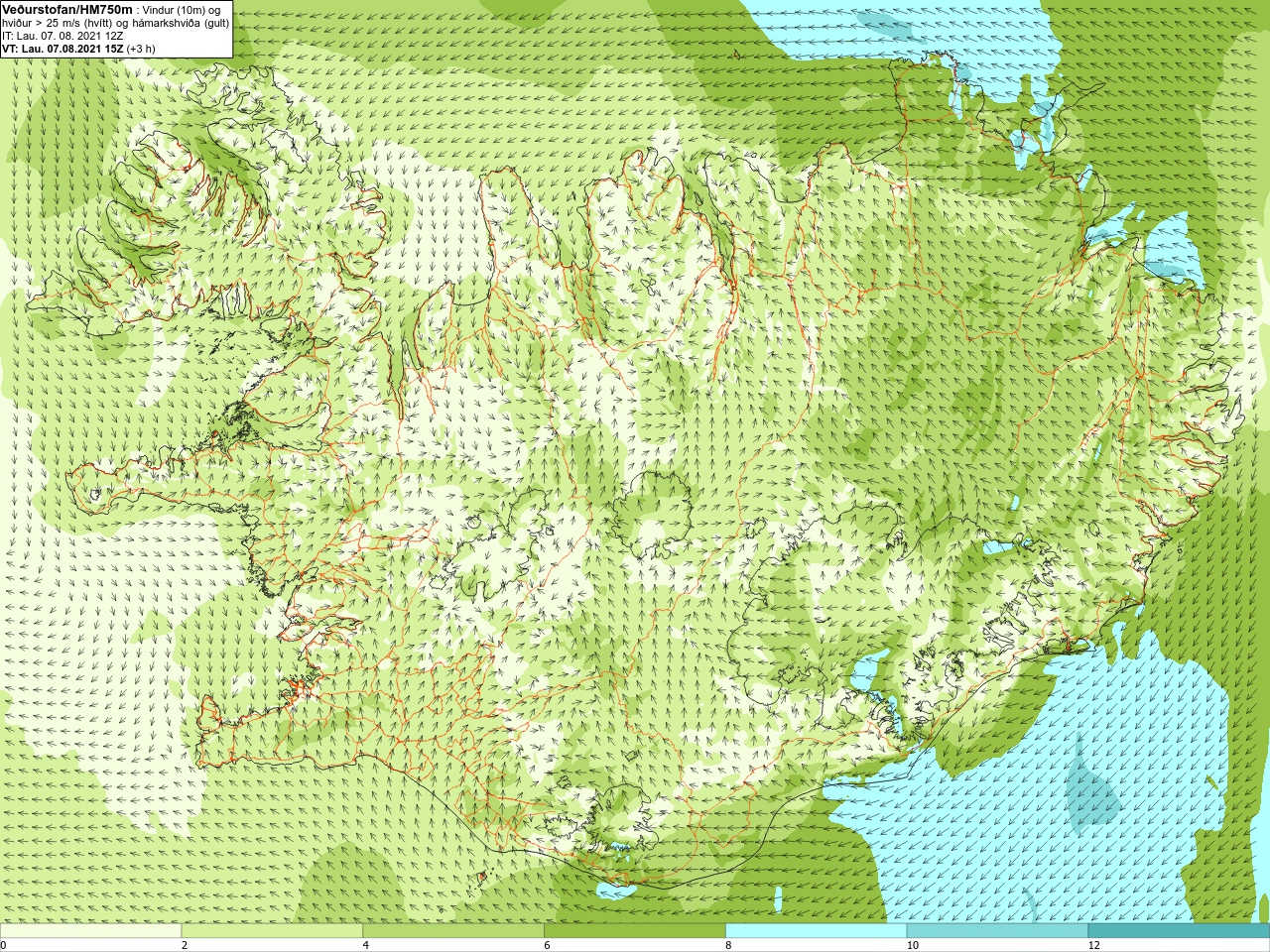Select the 6–8 m/s dark green scale segment
This screenshot has height=952, width=1270.
click(x=635, y=931)
